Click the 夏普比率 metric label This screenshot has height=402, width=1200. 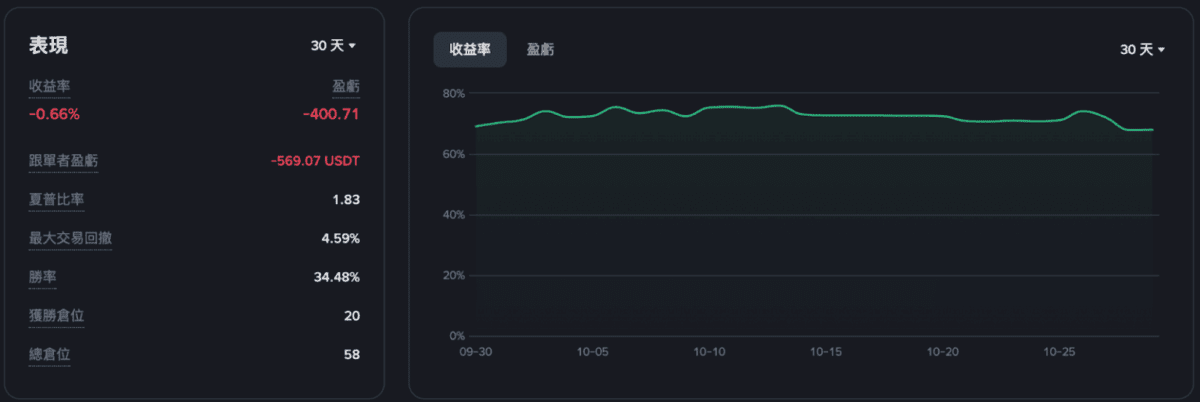pos(56,199)
